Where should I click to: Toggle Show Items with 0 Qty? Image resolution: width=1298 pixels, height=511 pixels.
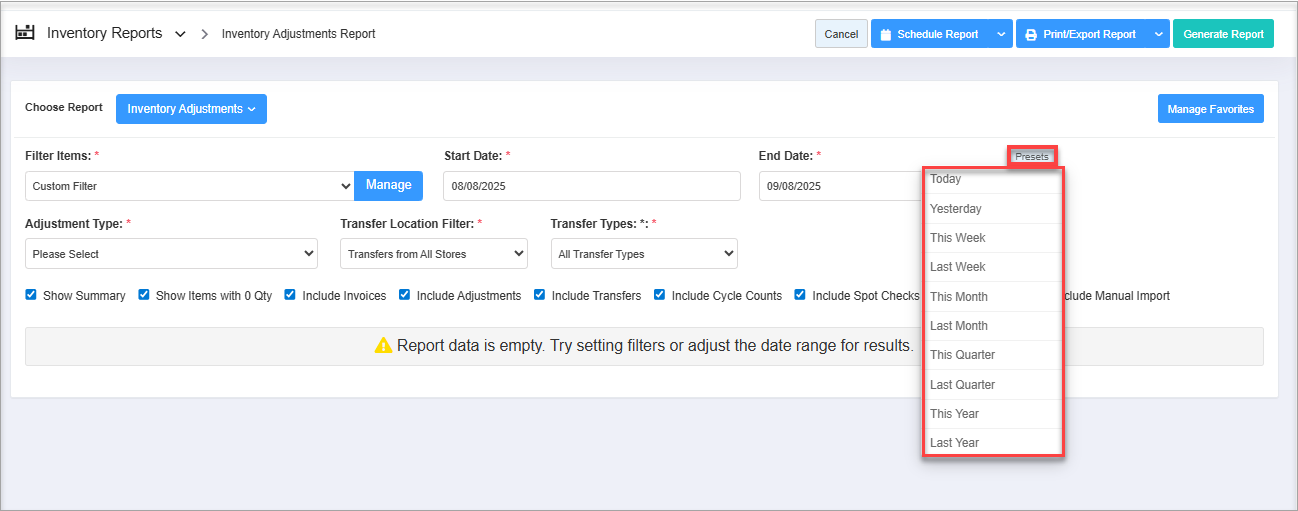pyautogui.click(x=144, y=295)
